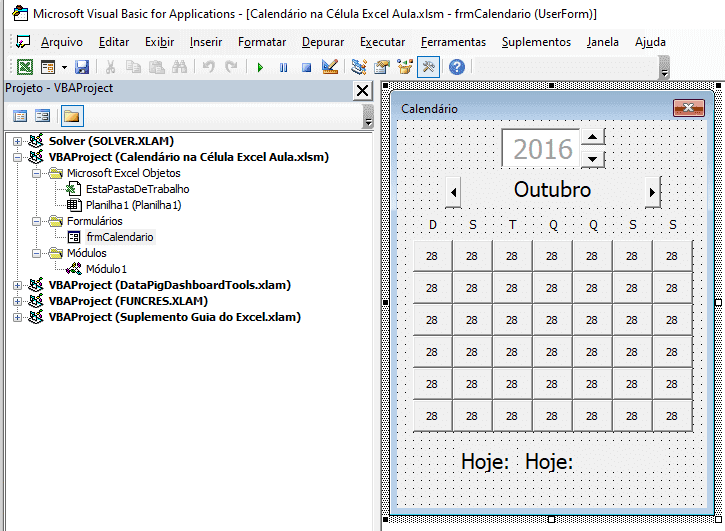725x531 pixels.
Task: Select the Outubro month label
Action: pos(553,190)
